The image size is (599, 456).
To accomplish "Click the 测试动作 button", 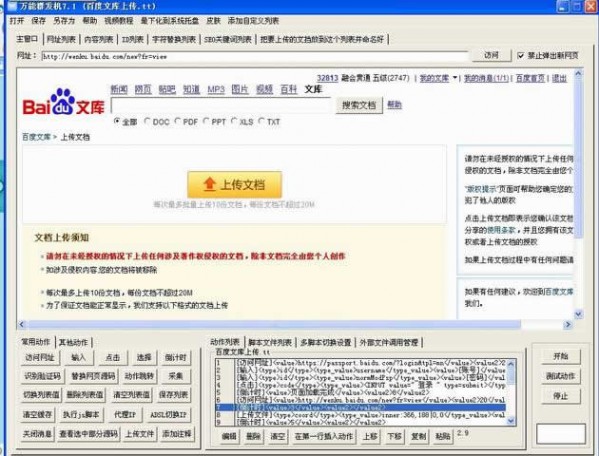I will tap(561, 376).
